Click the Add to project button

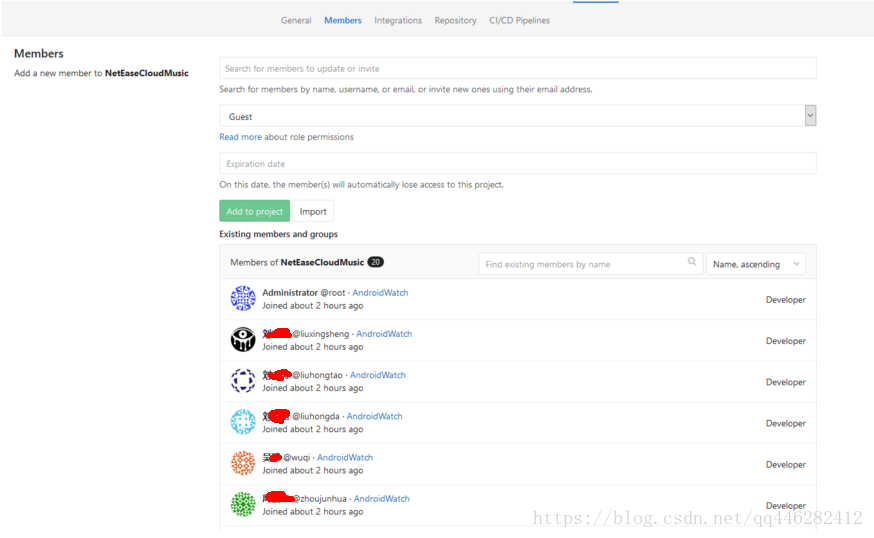(x=255, y=211)
